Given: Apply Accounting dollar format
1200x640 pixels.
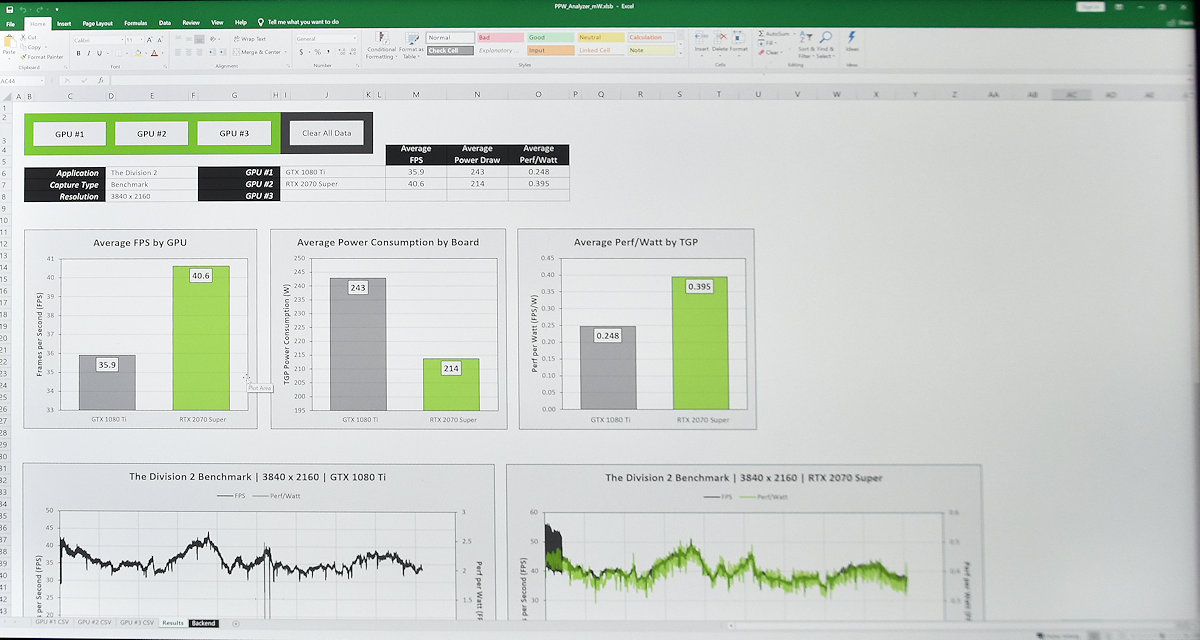Looking at the screenshot, I should pos(300,53).
